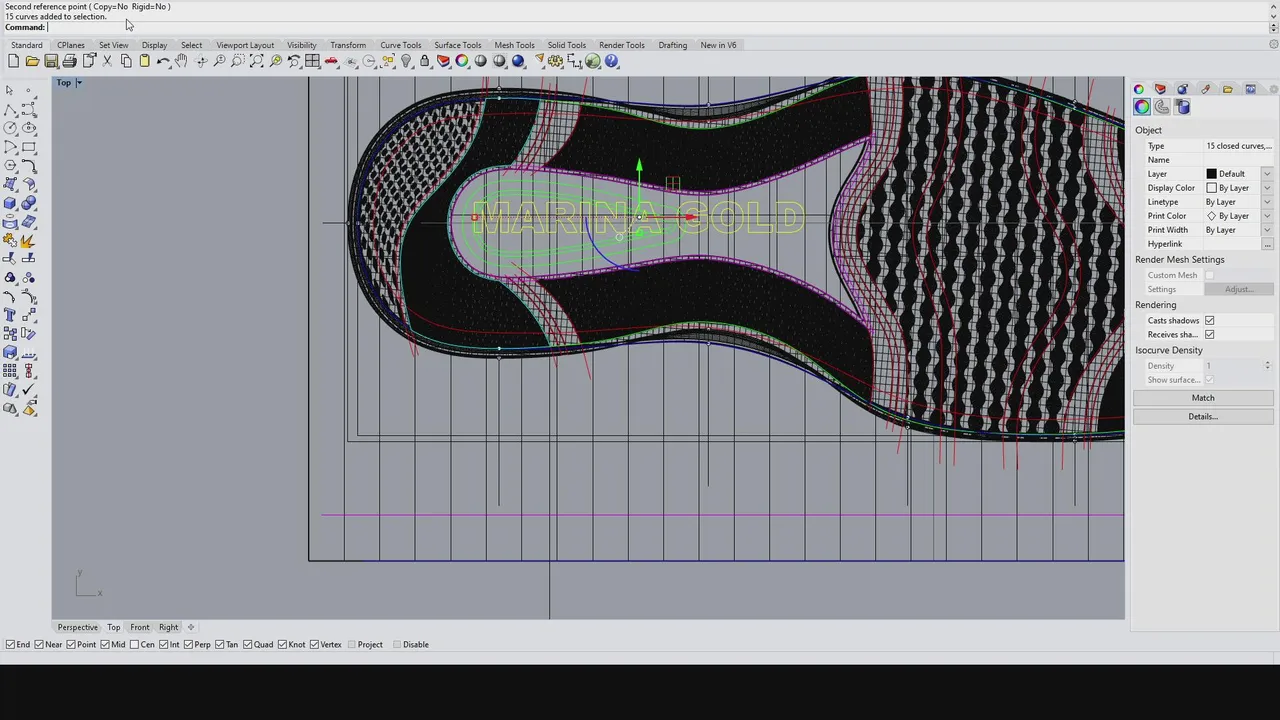Click the white Display Color swatch
Viewport: 1280px width, 720px height.
(x=1211, y=188)
